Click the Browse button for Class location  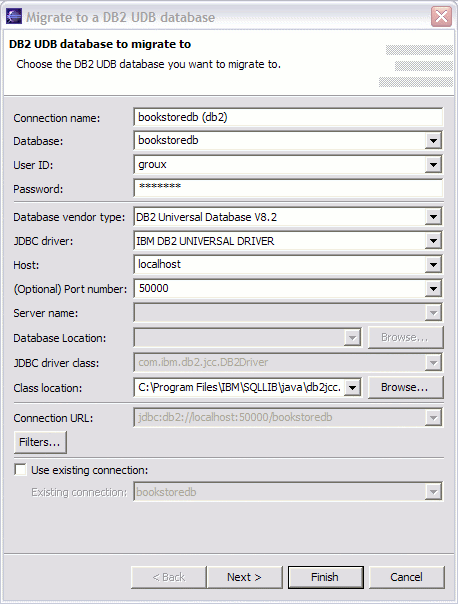(x=406, y=387)
